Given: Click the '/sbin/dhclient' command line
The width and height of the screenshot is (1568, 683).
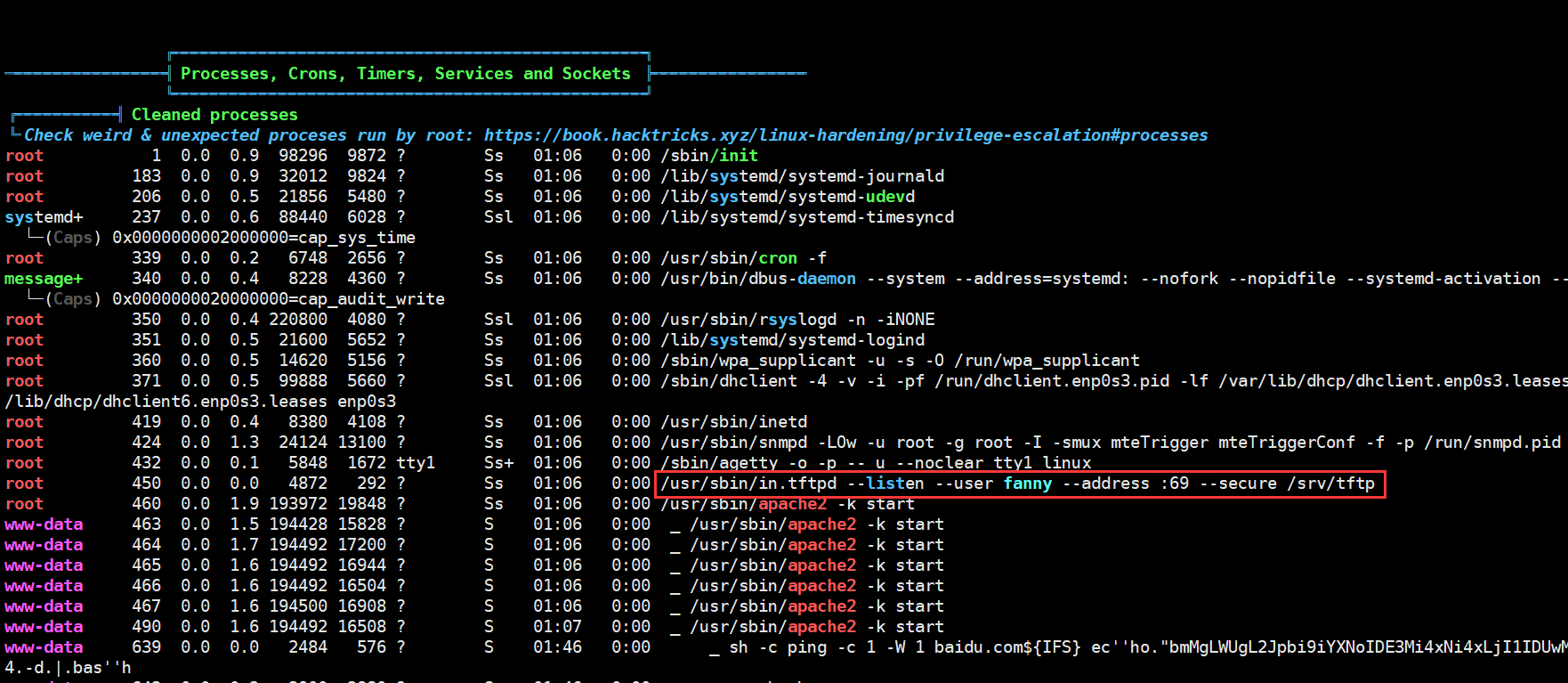Looking at the screenshot, I should 1113,381.
